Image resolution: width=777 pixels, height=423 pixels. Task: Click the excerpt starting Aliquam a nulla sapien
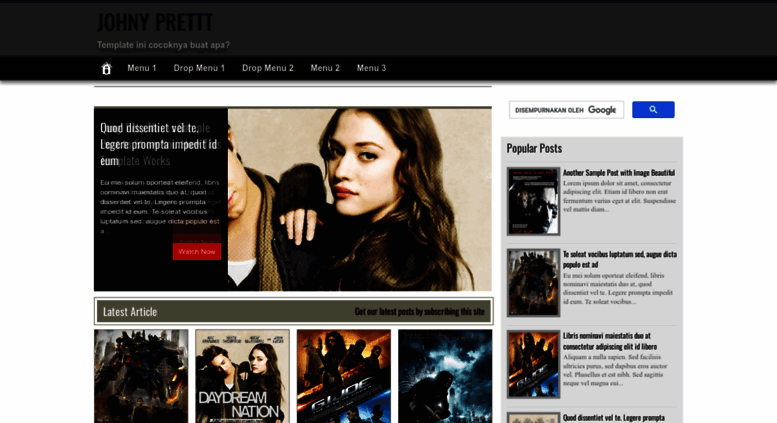(x=615, y=370)
